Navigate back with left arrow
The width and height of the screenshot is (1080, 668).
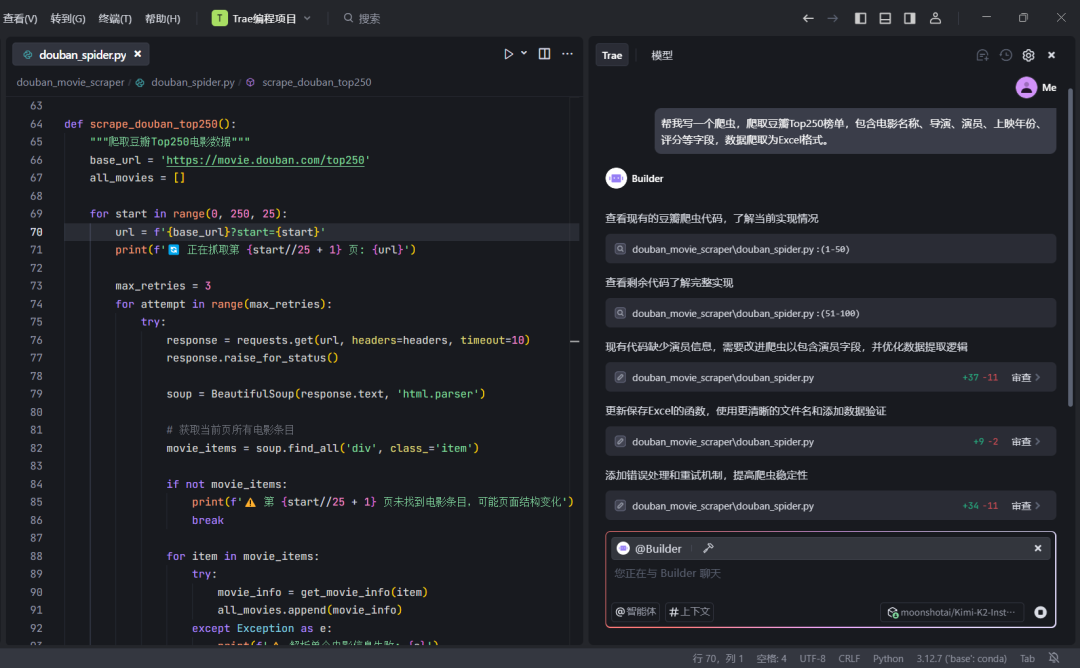808,19
